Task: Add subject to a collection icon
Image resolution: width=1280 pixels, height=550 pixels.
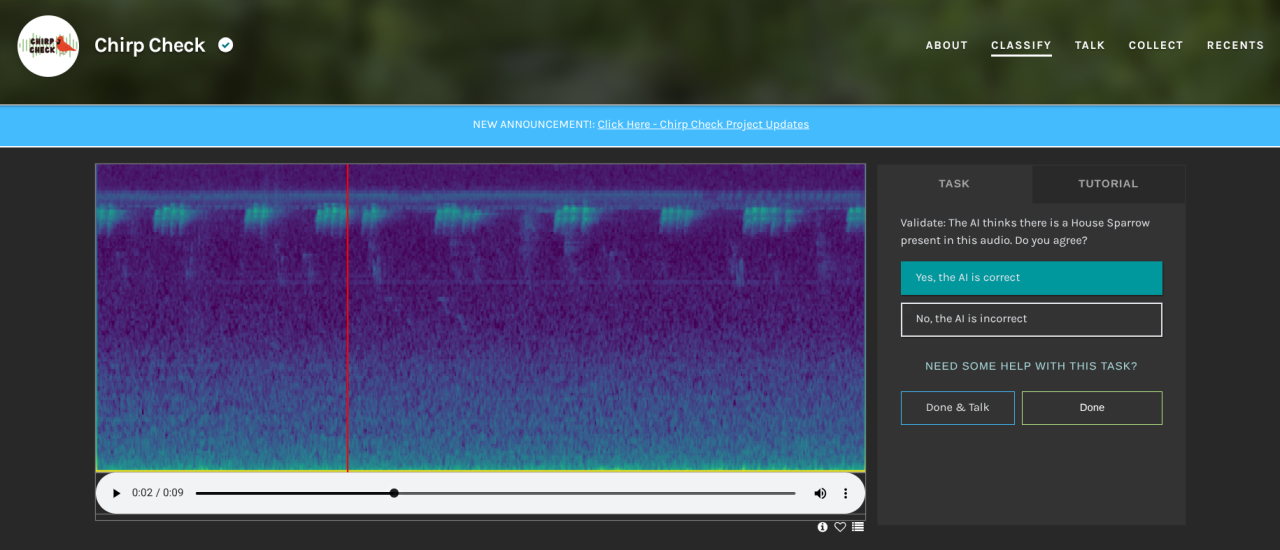Action: [858, 527]
